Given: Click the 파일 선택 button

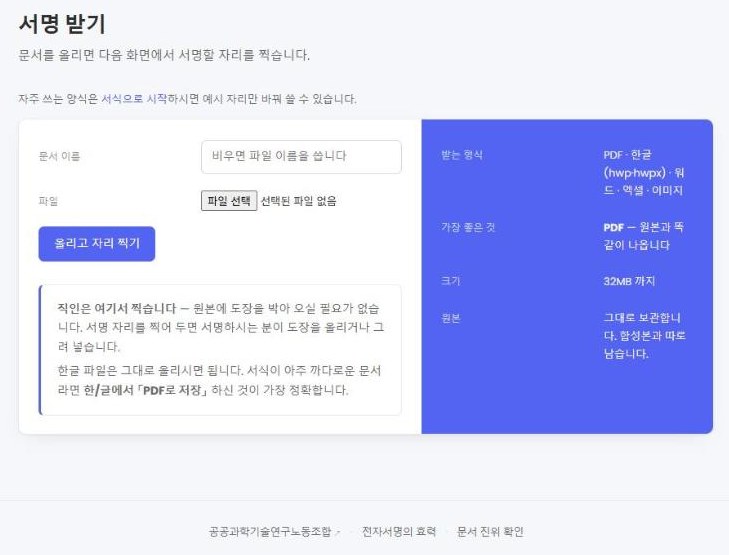Looking at the screenshot, I should coord(229,201).
